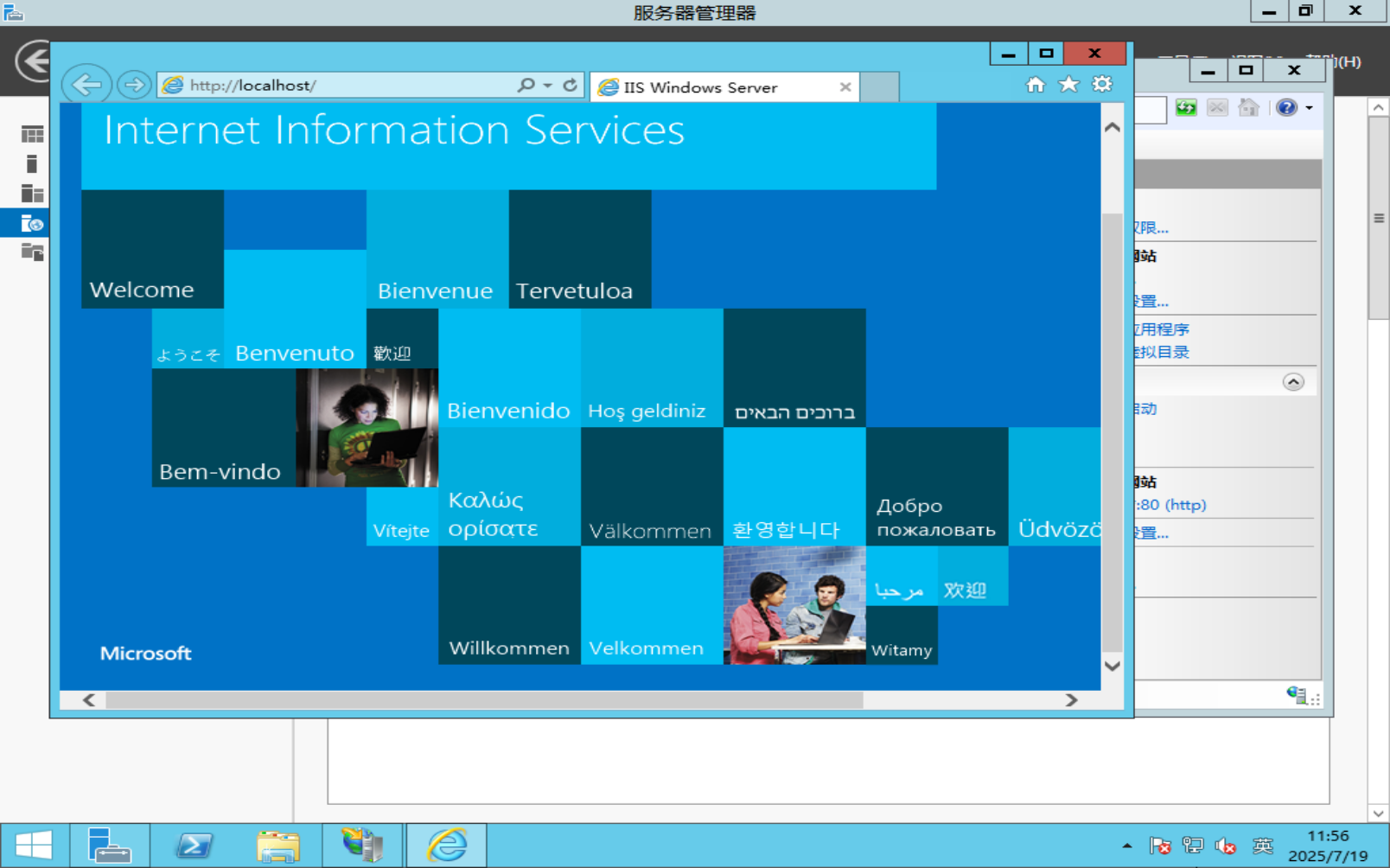Open Windows PowerShell from the taskbar
Screen dimensions: 1390x868
(x=194, y=845)
